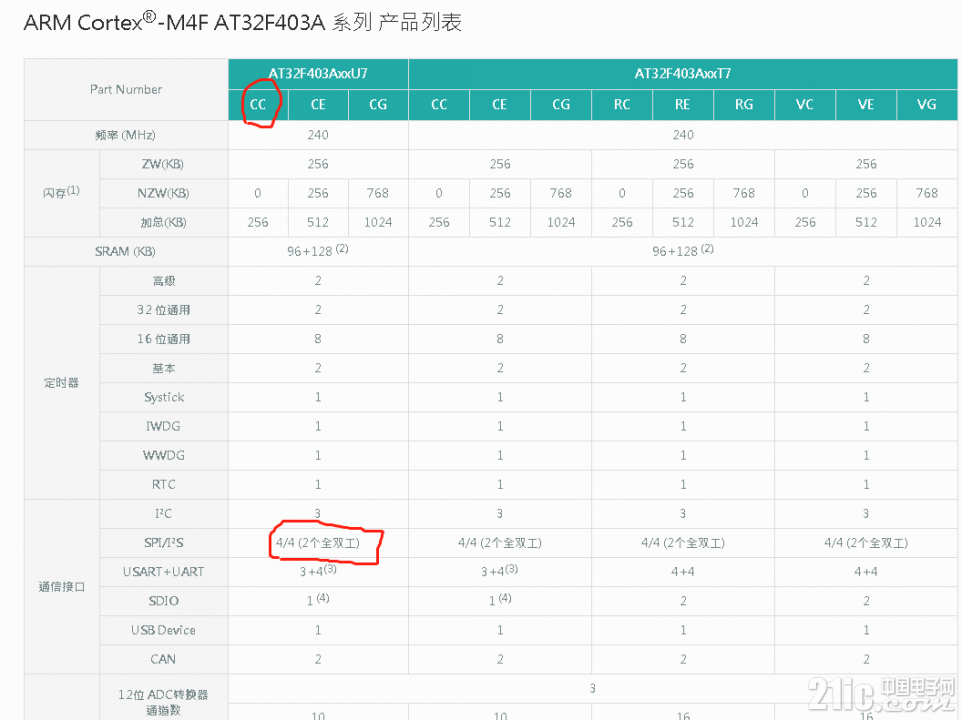962x720 pixels.
Task: Click the "CAN" row label
Action: point(163,659)
